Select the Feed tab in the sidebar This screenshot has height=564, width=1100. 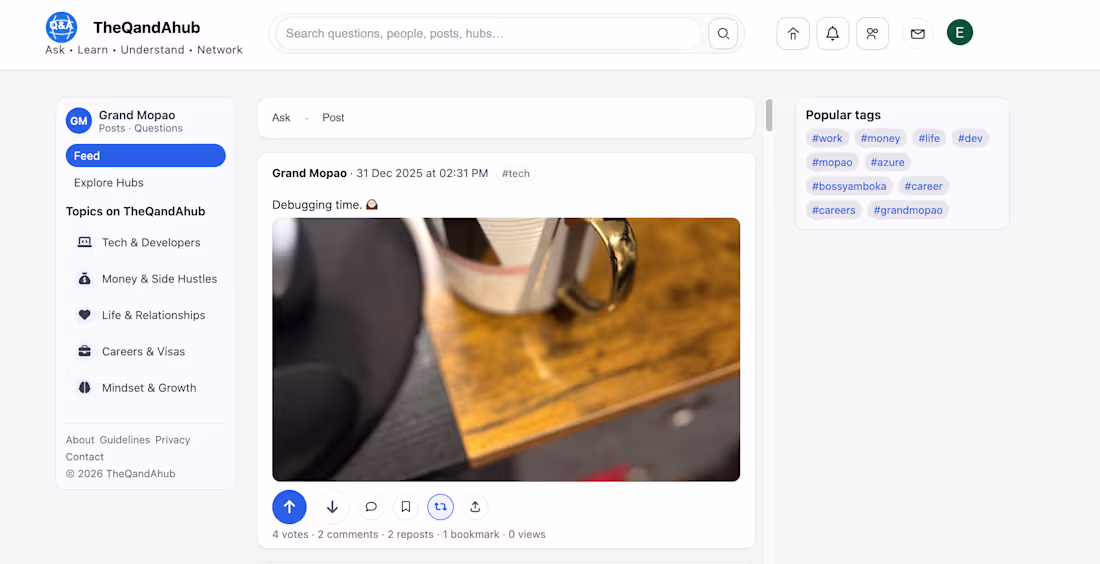(146, 156)
